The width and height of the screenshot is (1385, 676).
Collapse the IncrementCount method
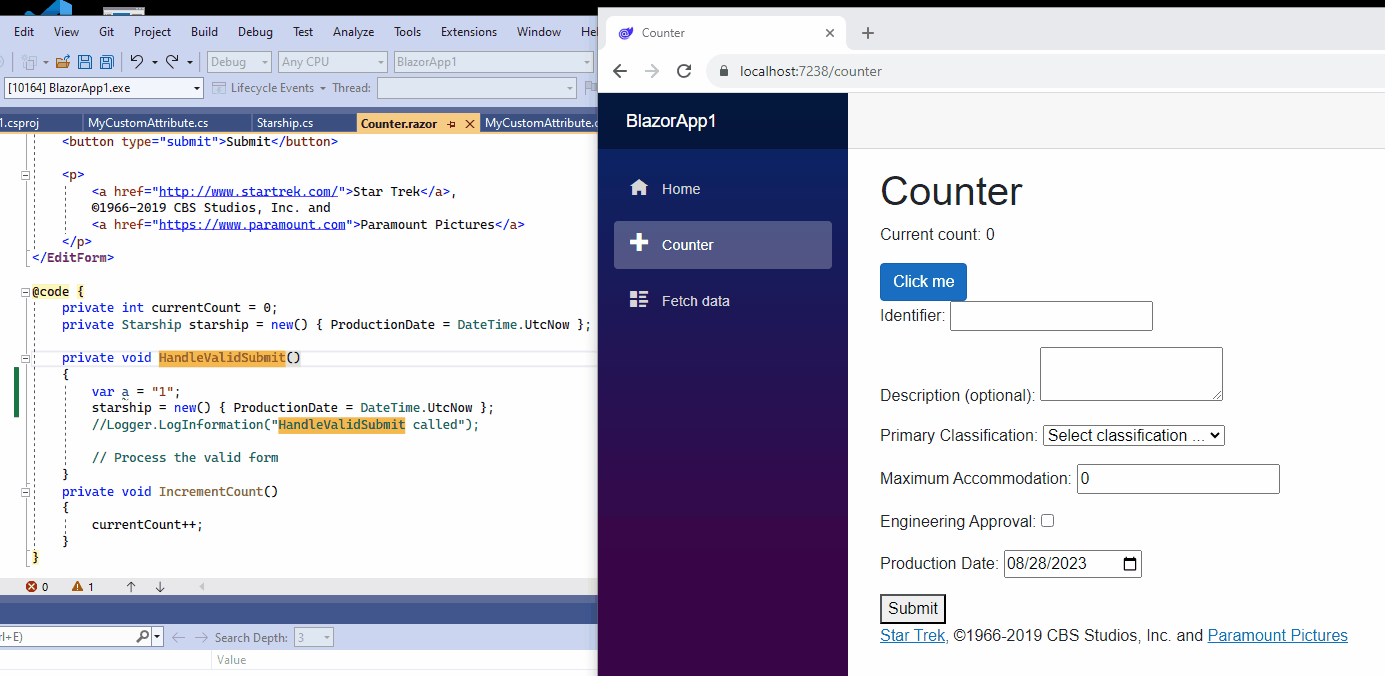25,492
